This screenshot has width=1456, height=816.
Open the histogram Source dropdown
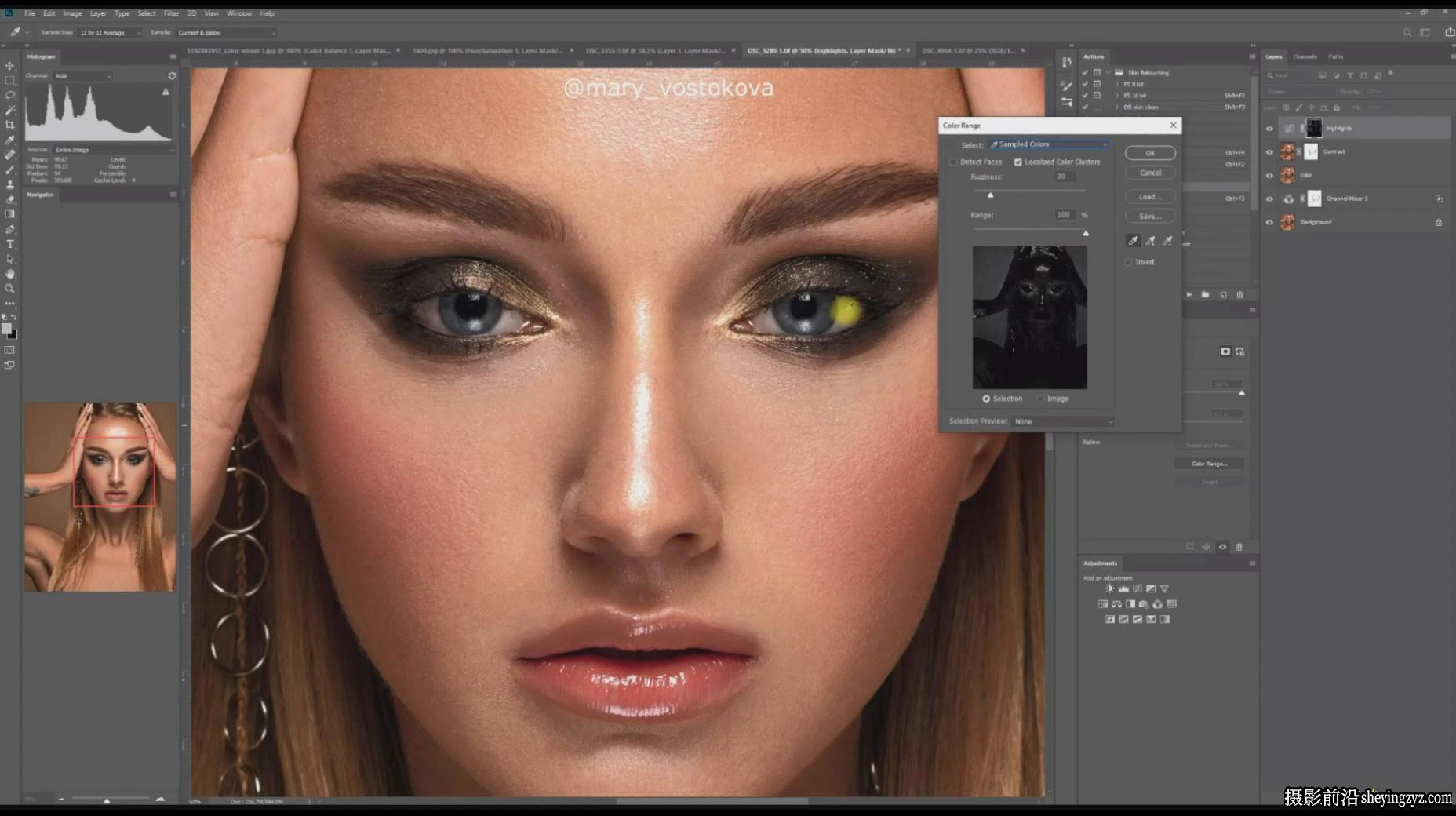[114, 150]
